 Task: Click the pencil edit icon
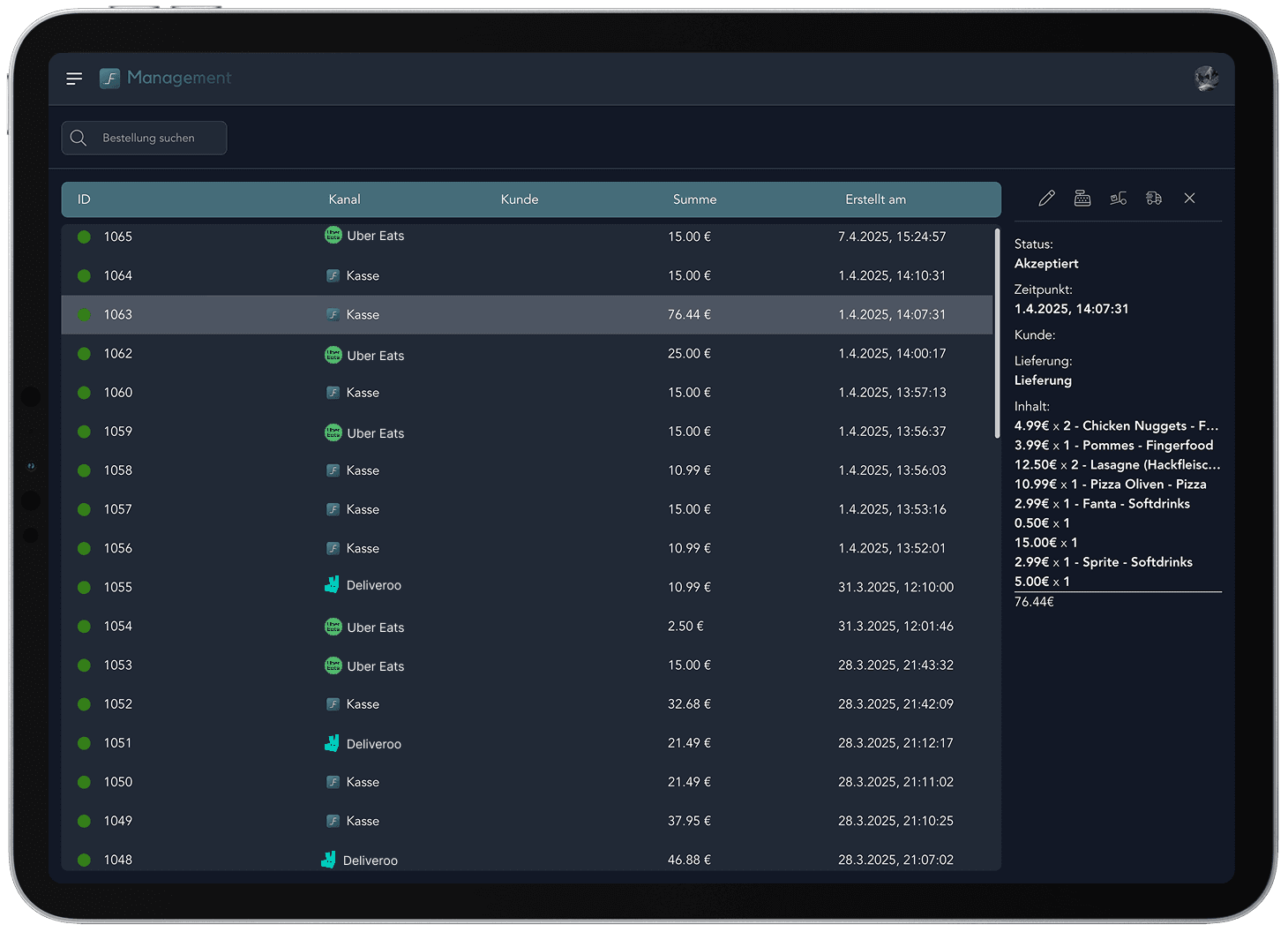pyautogui.click(x=1046, y=198)
